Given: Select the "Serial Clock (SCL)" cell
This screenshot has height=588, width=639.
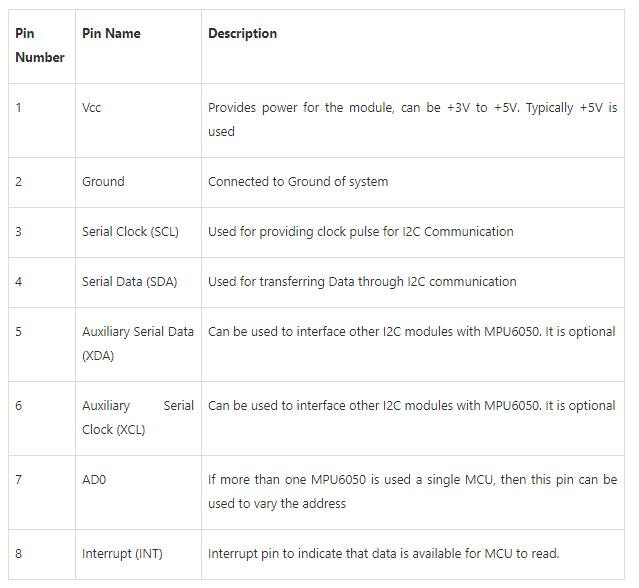Looking at the screenshot, I should click(130, 231).
